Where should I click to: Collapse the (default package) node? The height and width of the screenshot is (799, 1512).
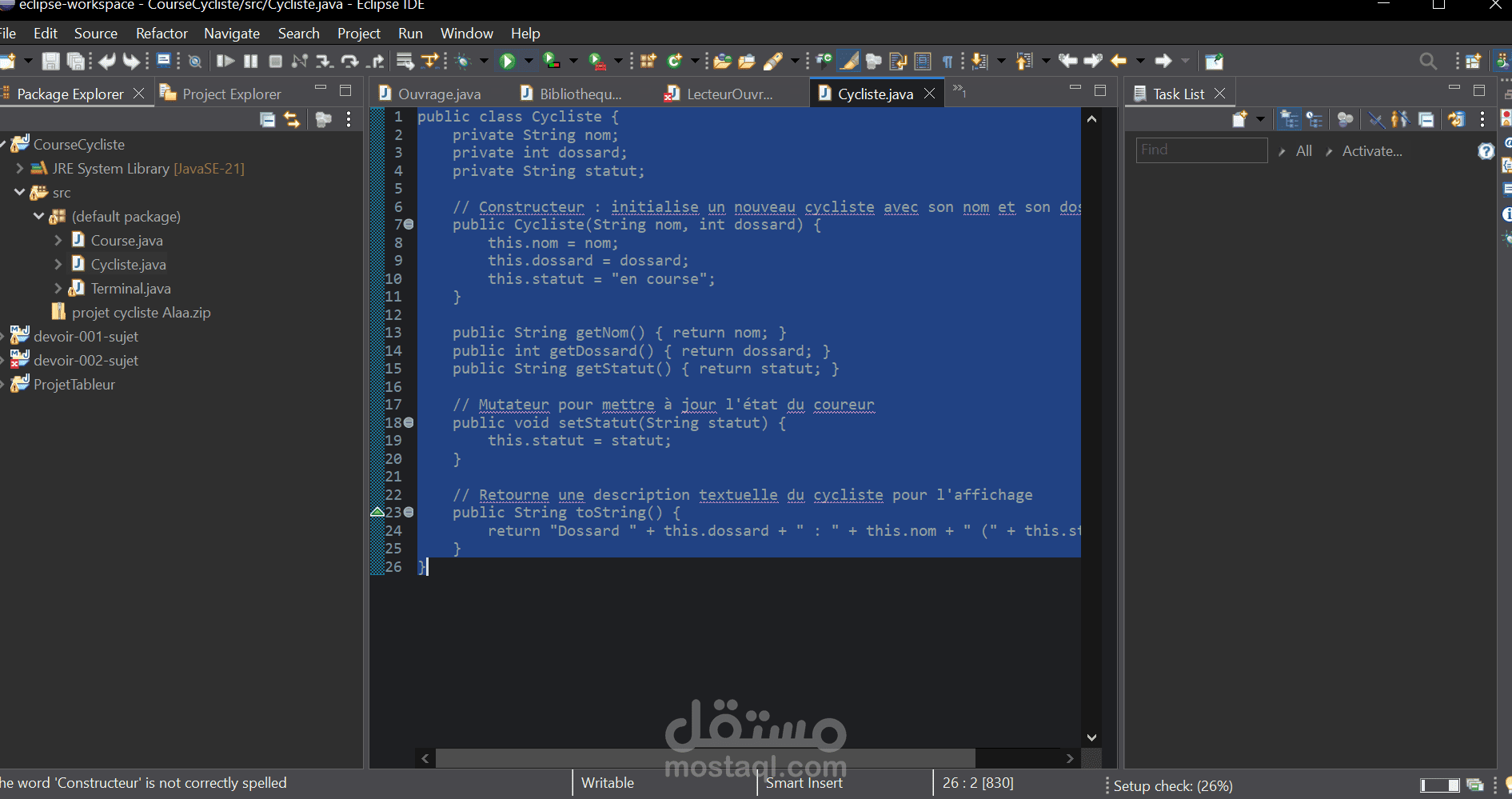pyautogui.click(x=39, y=216)
